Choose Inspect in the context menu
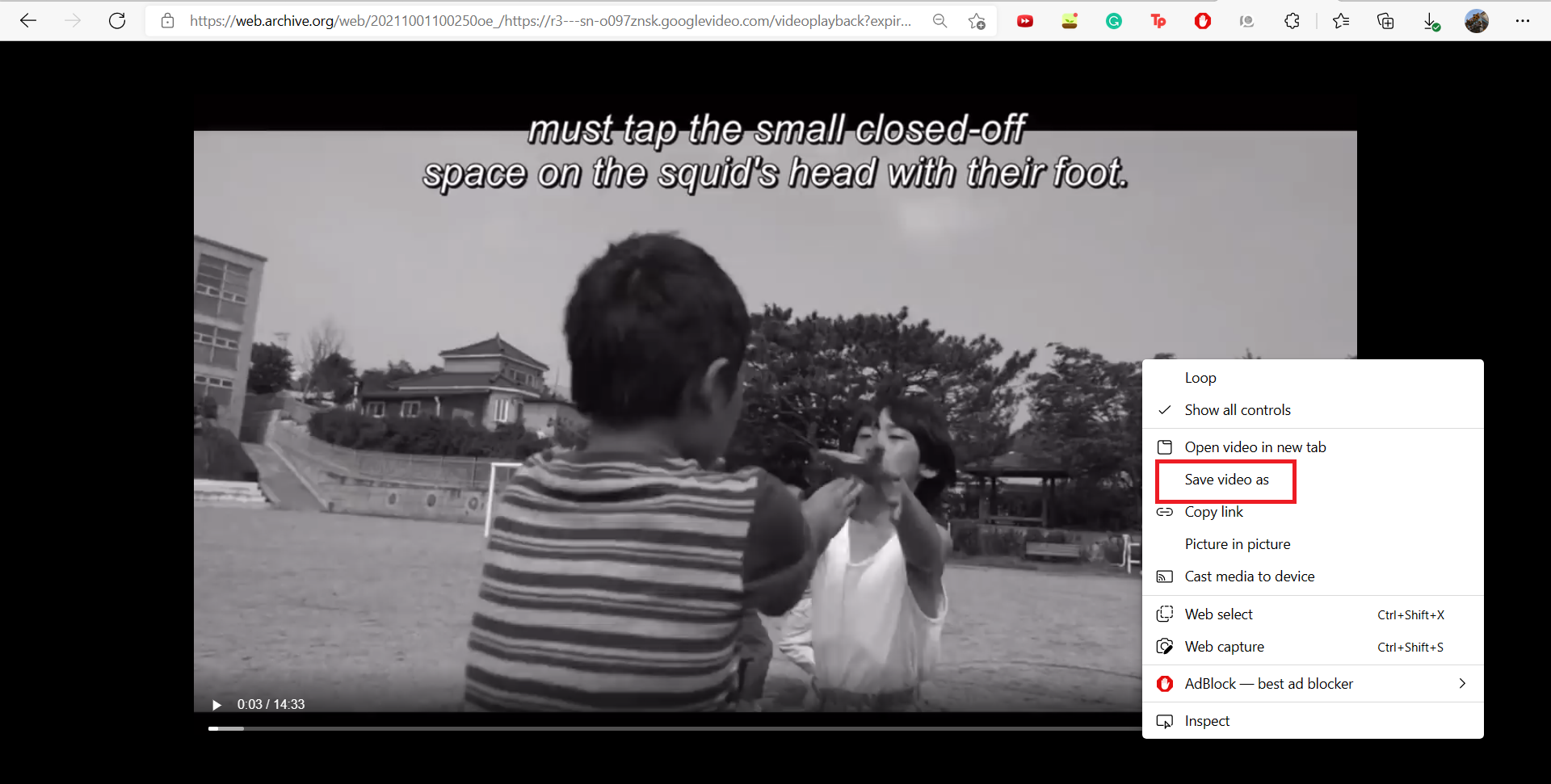This screenshot has height=784, width=1551. point(1313,721)
